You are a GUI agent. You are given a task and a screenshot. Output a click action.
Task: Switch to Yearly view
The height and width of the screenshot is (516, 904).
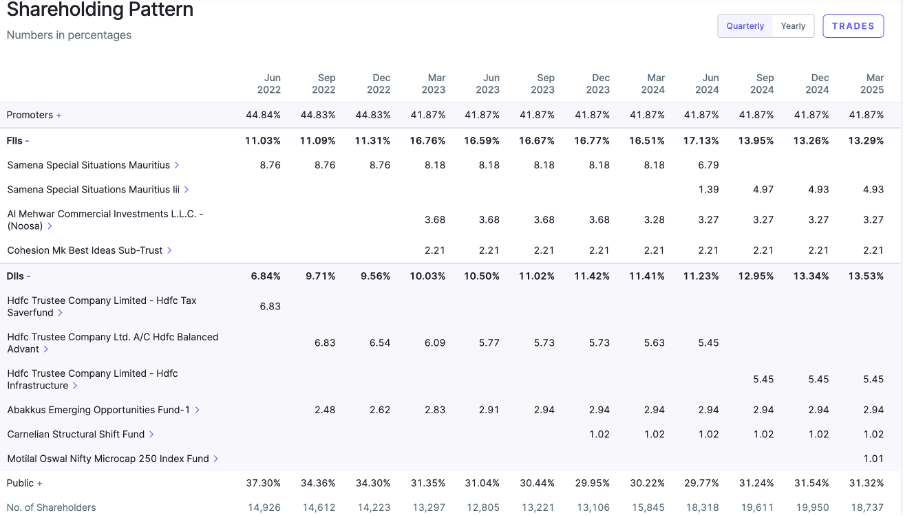[x=793, y=26]
